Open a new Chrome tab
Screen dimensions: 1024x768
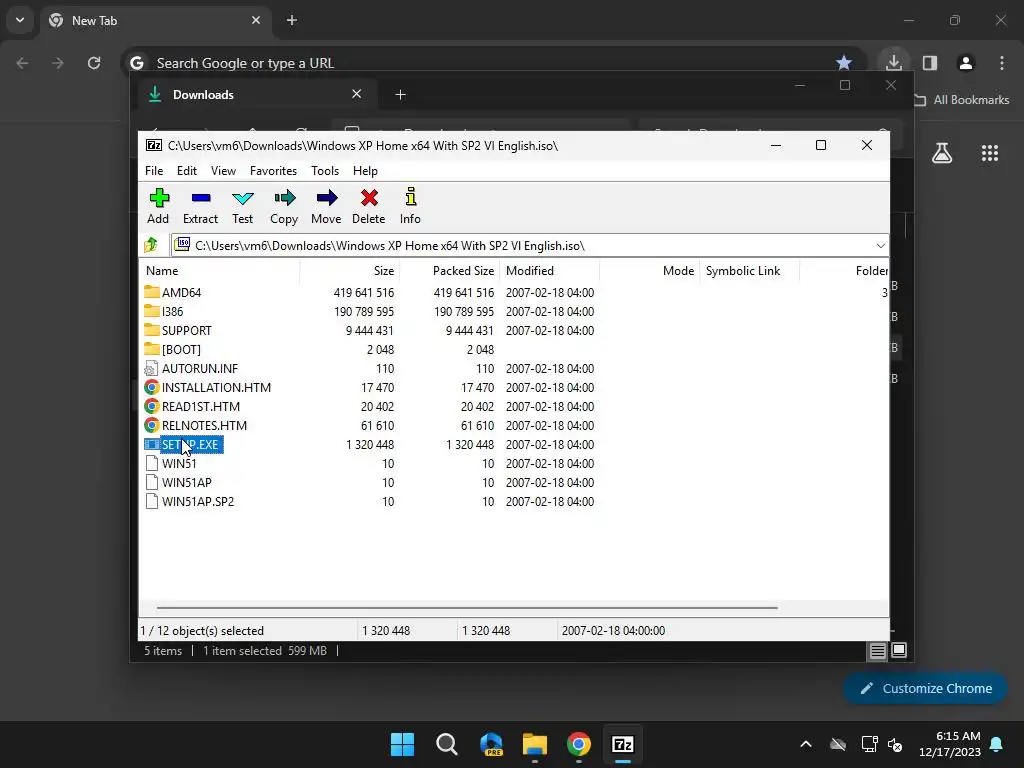pyautogui.click(x=292, y=20)
